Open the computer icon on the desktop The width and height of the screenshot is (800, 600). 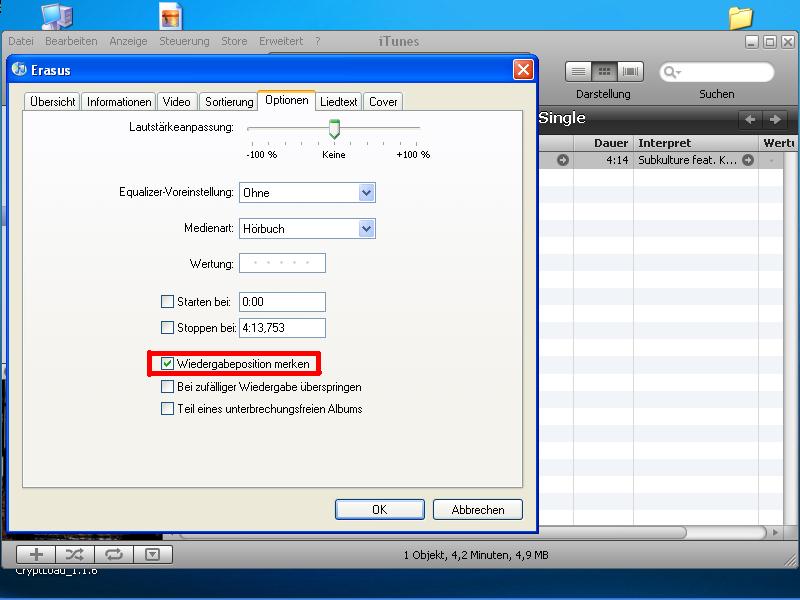57,16
